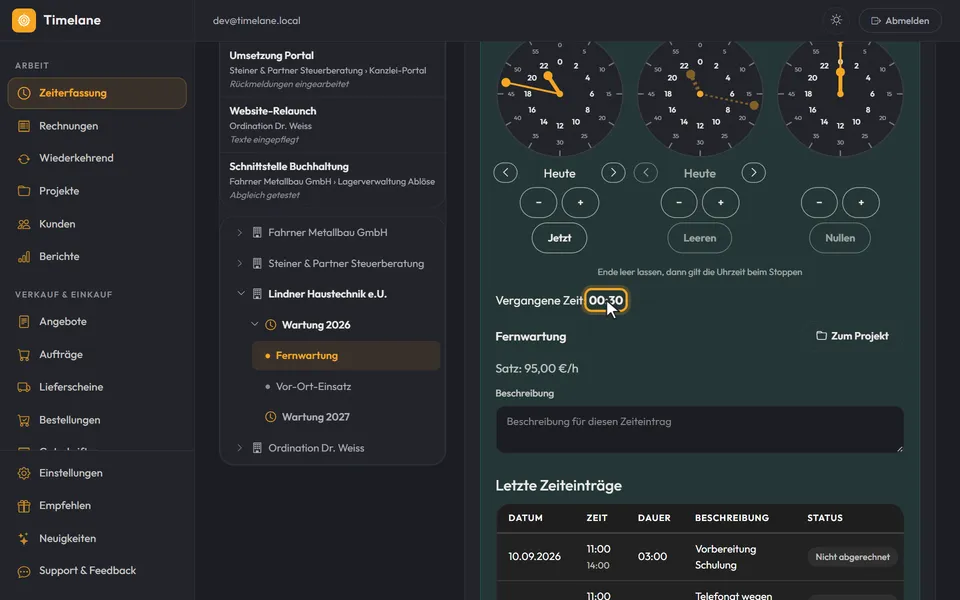Click the Bestellungen cart icon
Image resolution: width=960 pixels, height=600 pixels.
(24, 420)
